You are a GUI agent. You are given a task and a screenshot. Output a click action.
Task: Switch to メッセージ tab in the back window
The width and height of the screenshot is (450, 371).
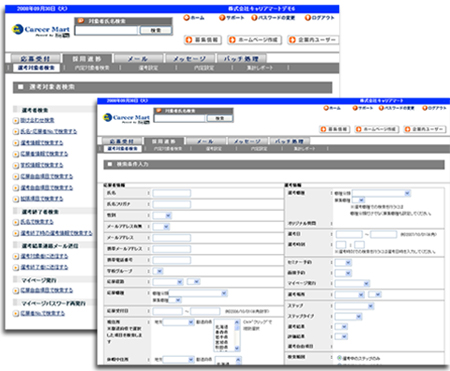tap(190, 59)
